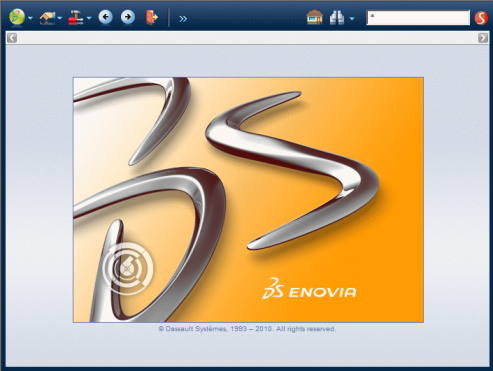The height and width of the screenshot is (371, 493).
Task: Click the hammer and toolbox Tools icon
Action: [x=76, y=18]
